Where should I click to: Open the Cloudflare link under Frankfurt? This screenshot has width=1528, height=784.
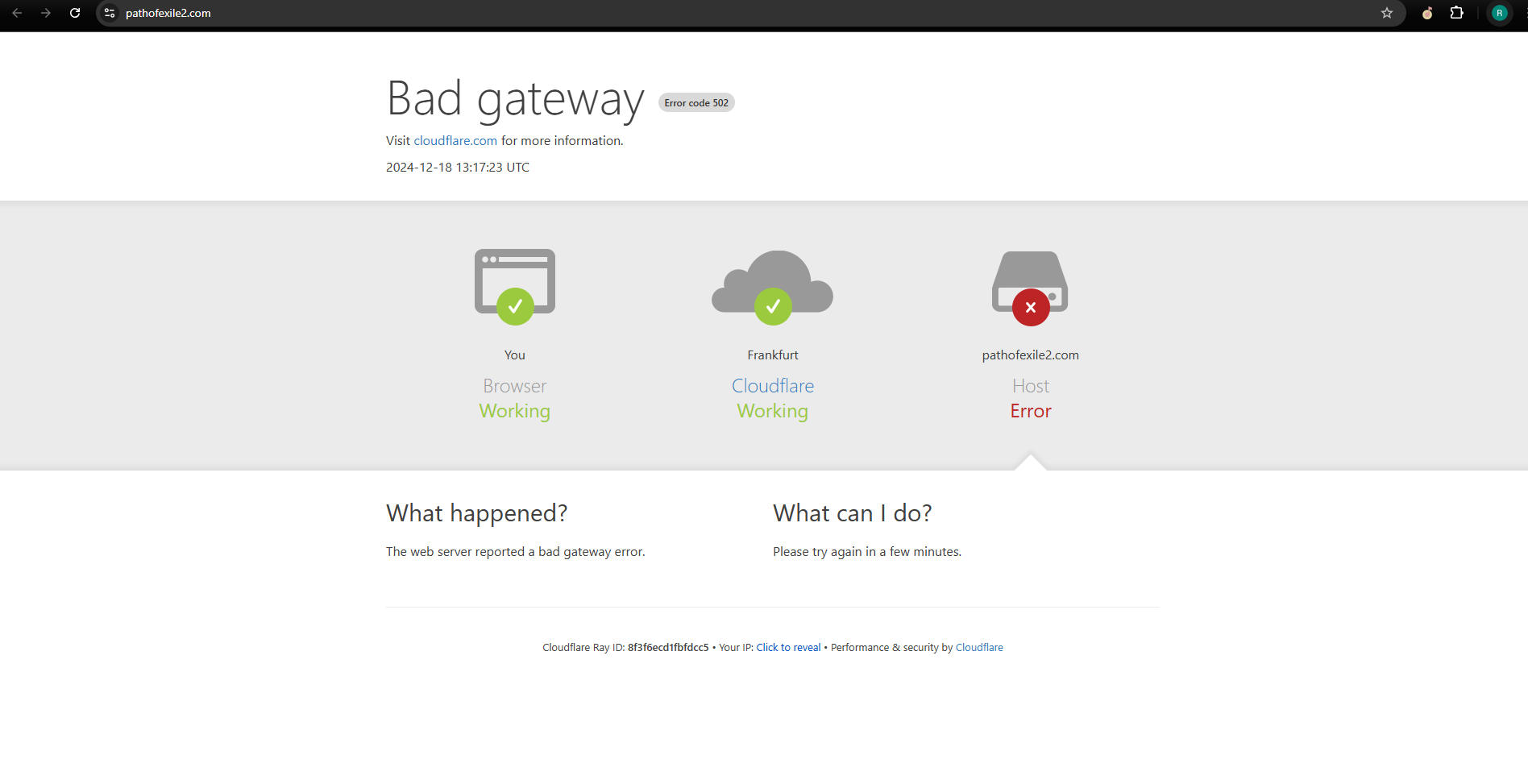(x=772, y=386)
